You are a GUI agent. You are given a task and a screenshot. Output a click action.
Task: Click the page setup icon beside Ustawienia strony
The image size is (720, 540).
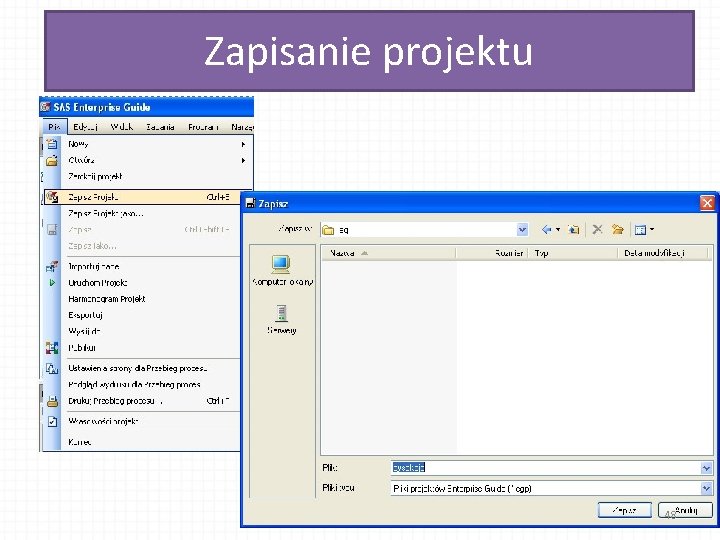coord(52,368)
